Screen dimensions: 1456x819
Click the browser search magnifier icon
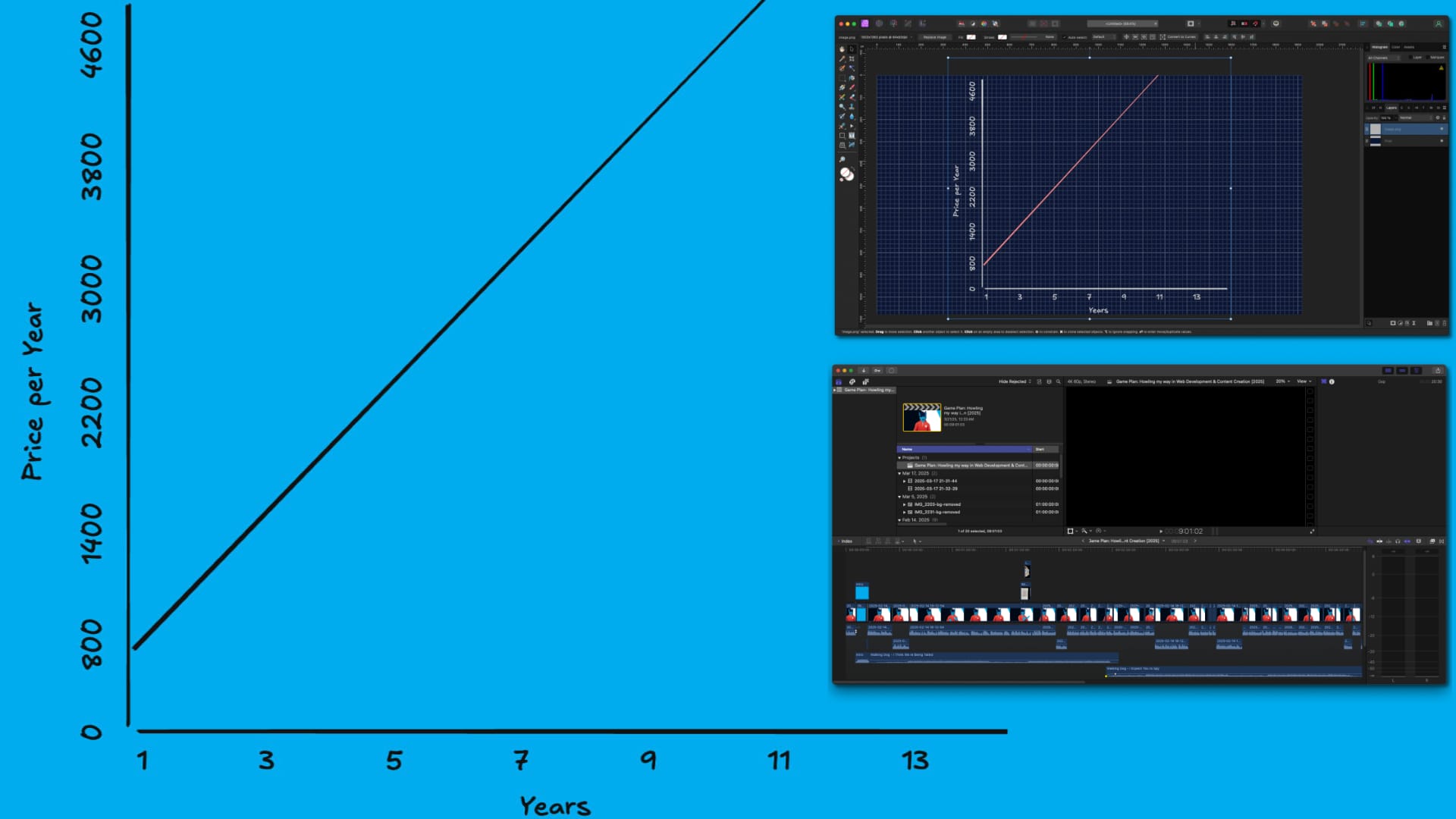[x=1059, y=381]
